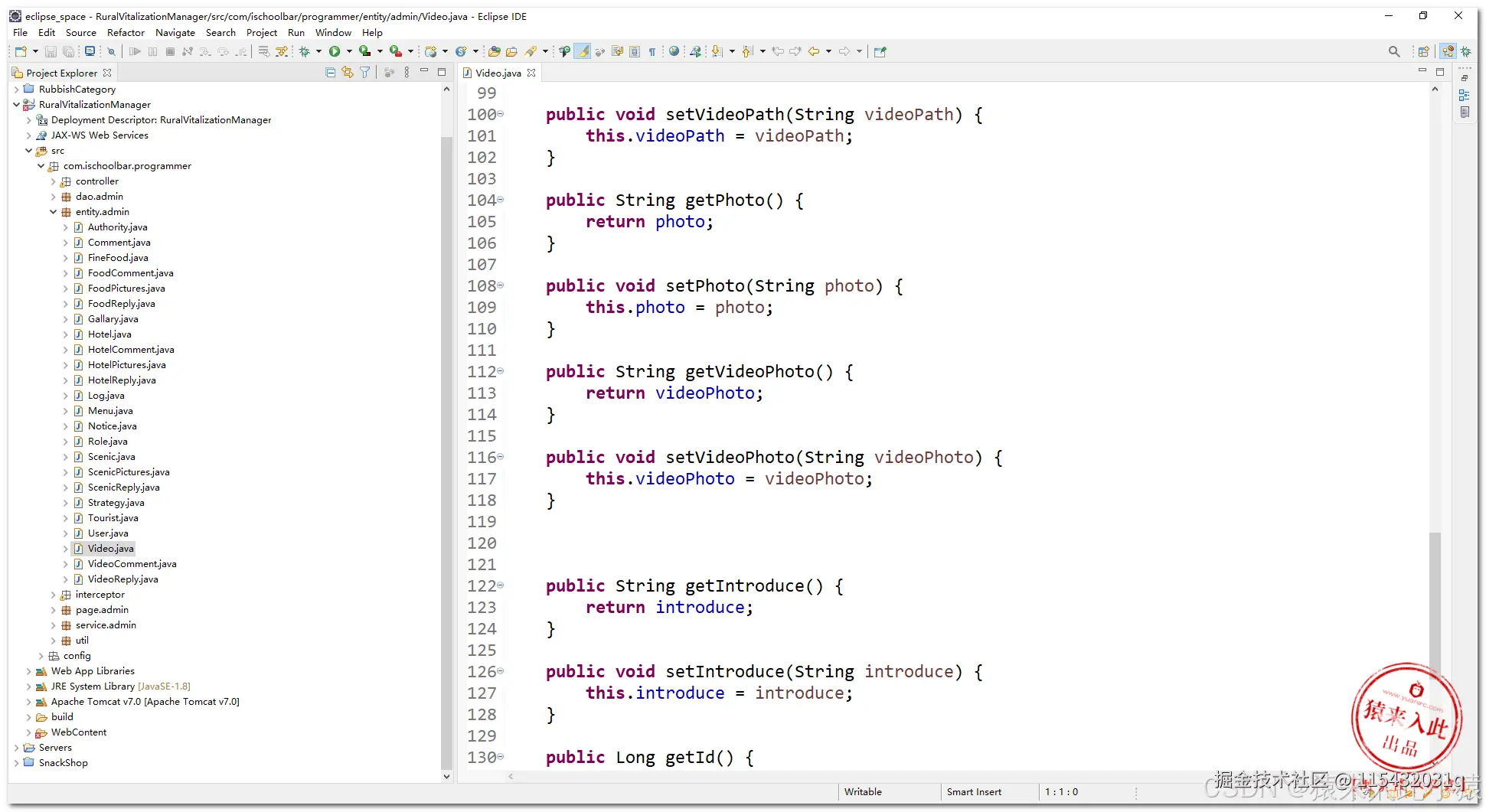The width and height of the screenshot is (1486, 812).
Task: Click the Smart Insert status bar field
Action: (x=974, y=792)
